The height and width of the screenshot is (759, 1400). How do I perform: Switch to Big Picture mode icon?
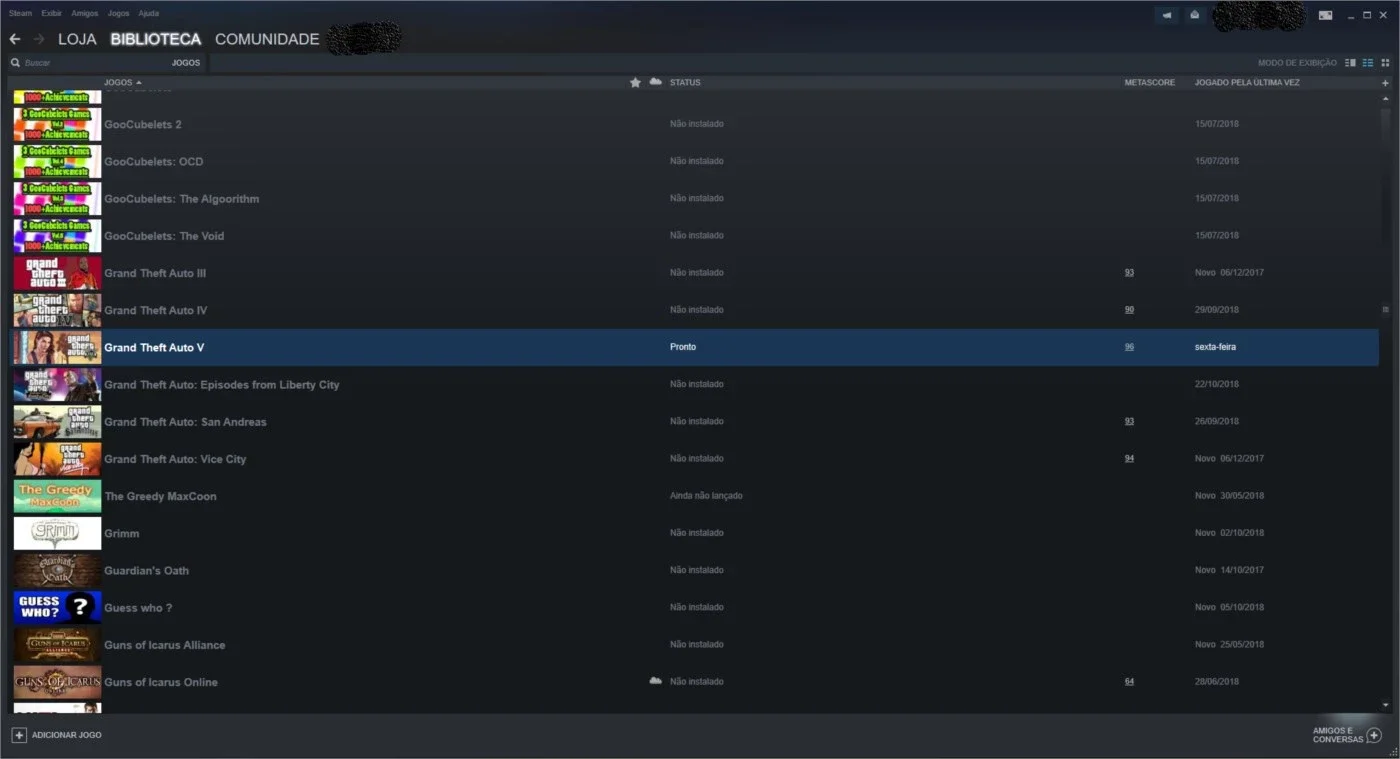click(1325, 15)
